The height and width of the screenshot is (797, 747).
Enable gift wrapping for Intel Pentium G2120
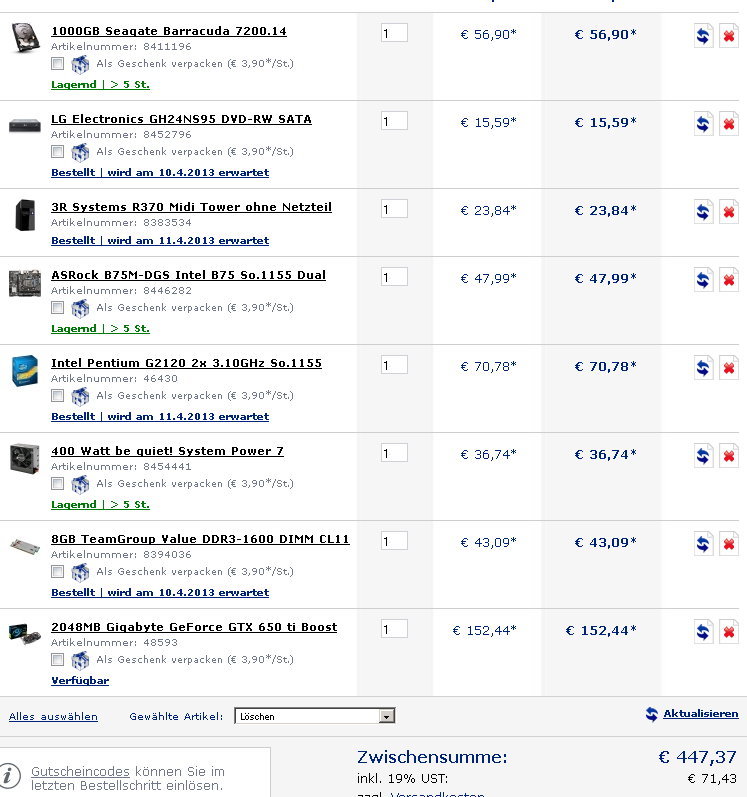coord(57,395)
